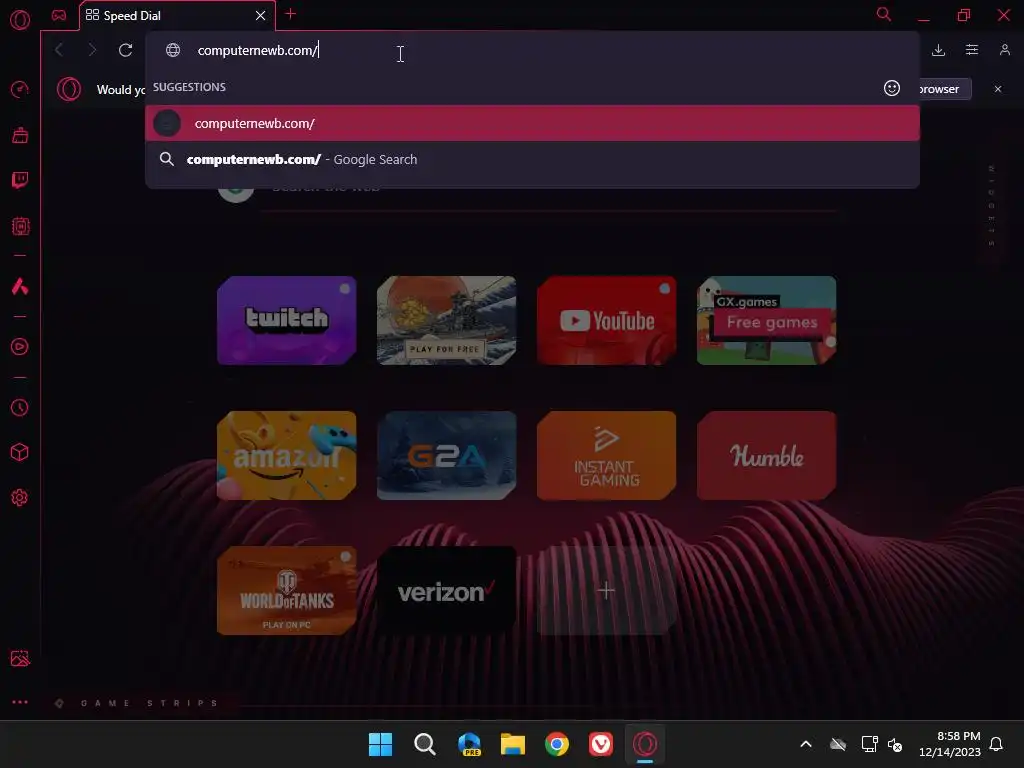Open the Verizon speed dial tile
Viewport: 1024px width, 768px height.
pos(447,590)
